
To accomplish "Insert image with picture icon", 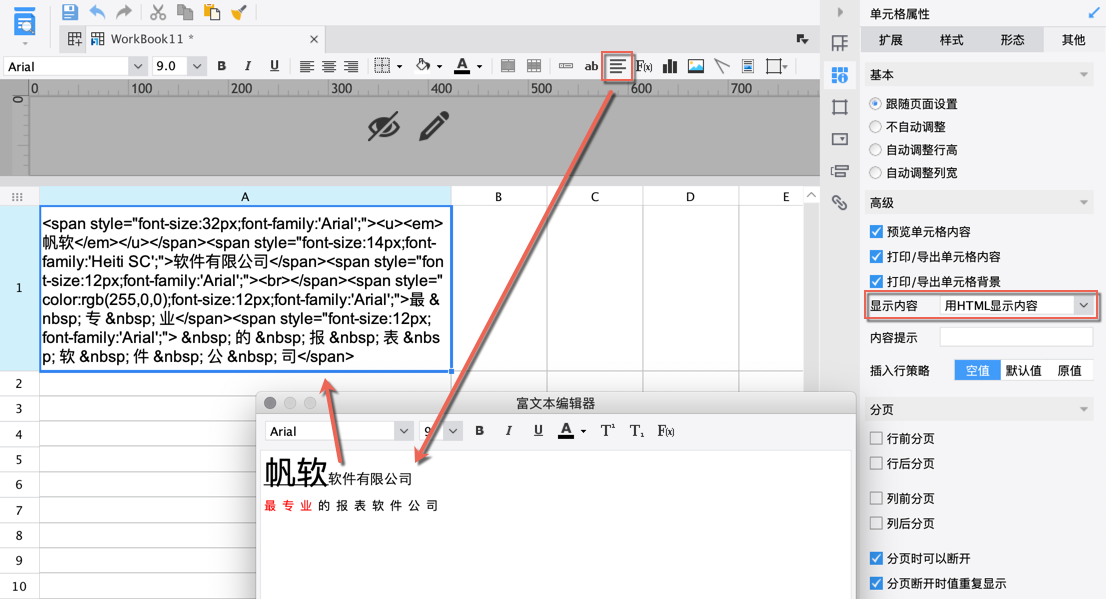I will pyautogui.click(x=695, y=66).
